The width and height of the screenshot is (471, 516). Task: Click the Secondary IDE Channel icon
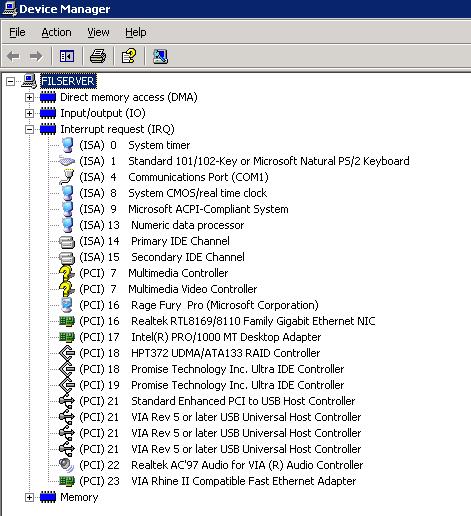pos(67,257)
